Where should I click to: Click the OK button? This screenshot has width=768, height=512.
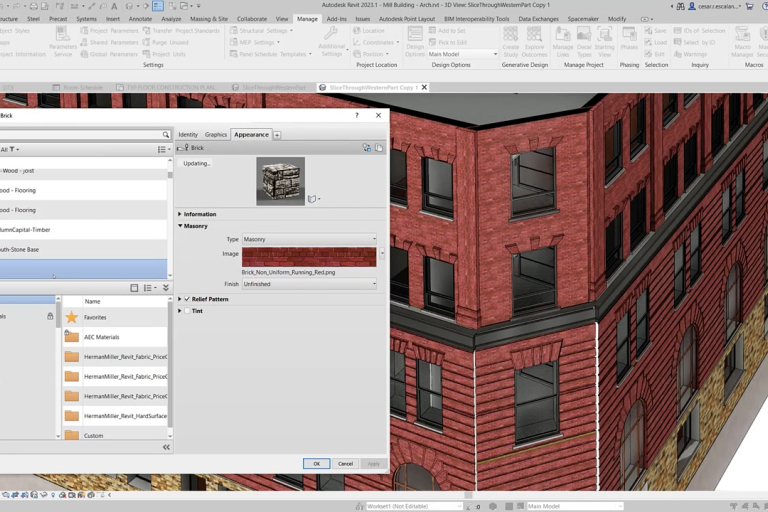click(x=316, y=463)
